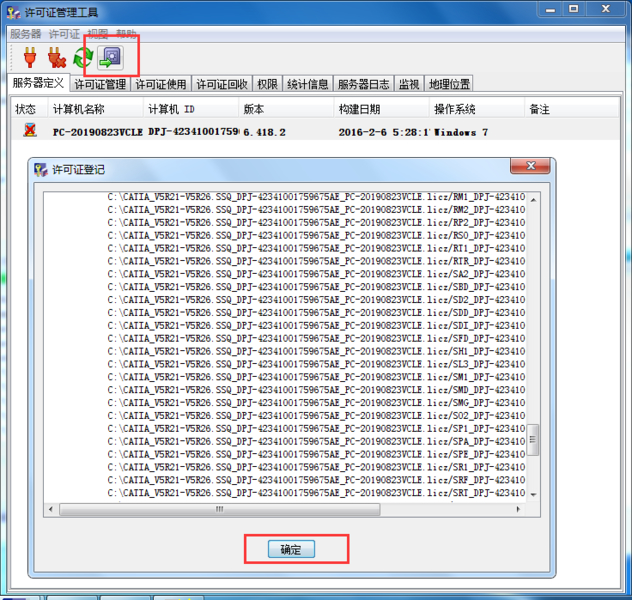Click the vertical scrollbar down arrow

click(533, 494)
